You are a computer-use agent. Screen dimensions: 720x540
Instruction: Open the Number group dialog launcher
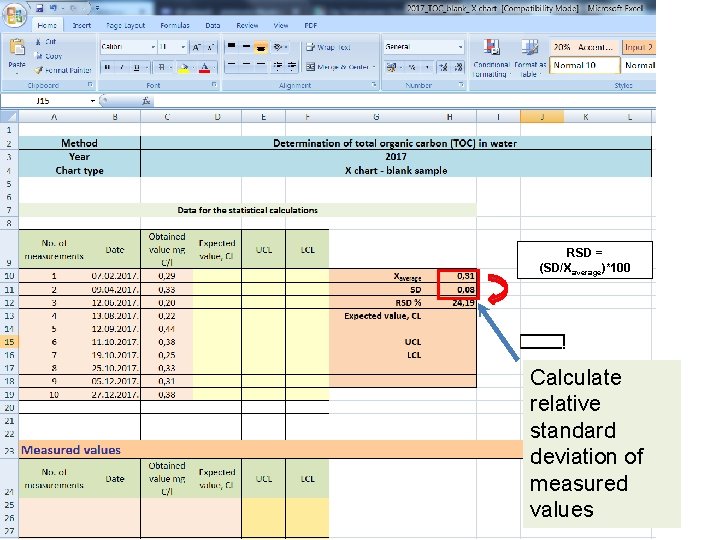click(461, 84)
